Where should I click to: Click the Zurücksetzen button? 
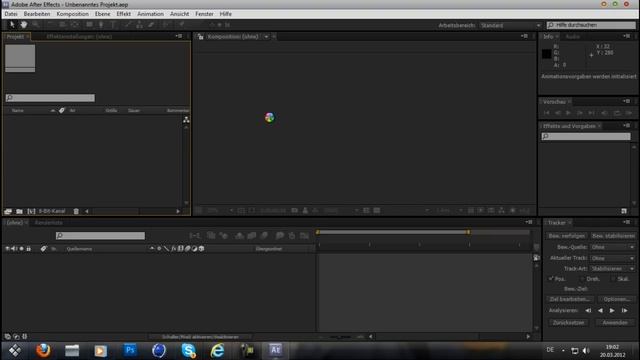(x=569, y=322)
